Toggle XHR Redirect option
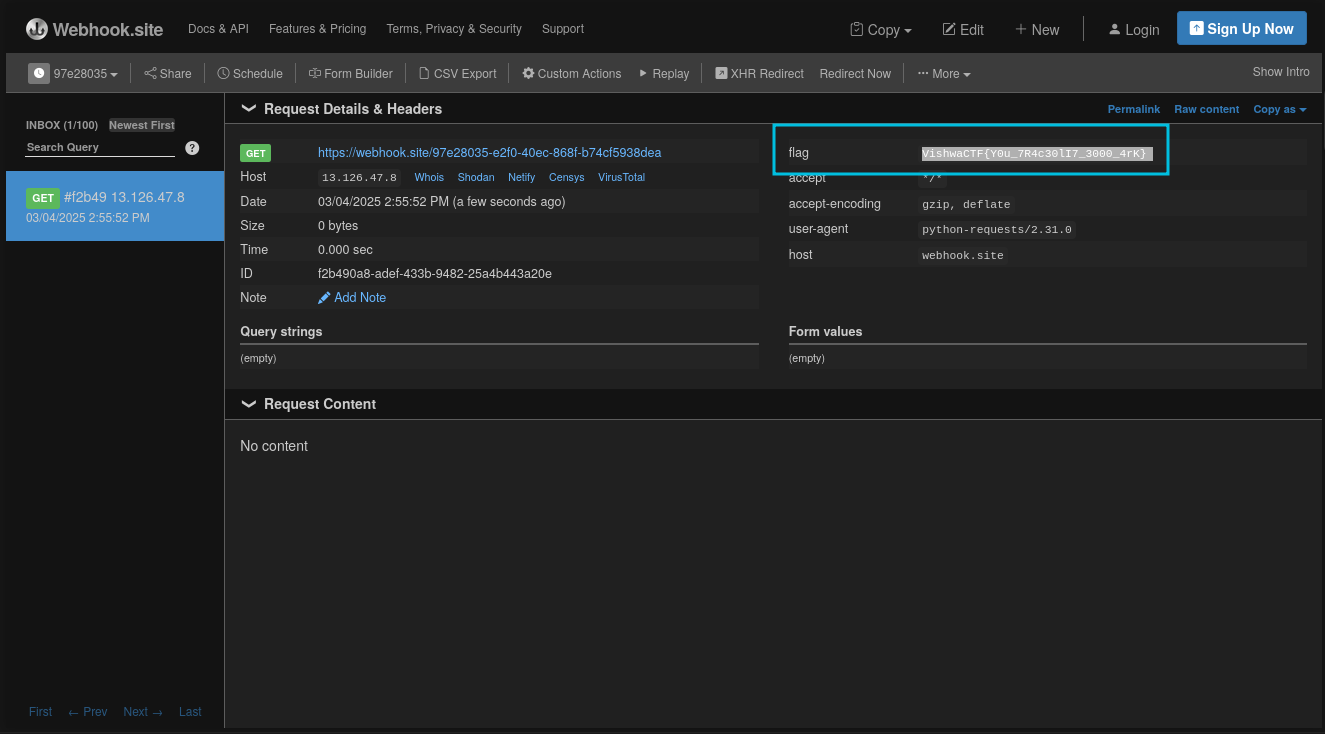The image size is (1325, 734). 759,73
